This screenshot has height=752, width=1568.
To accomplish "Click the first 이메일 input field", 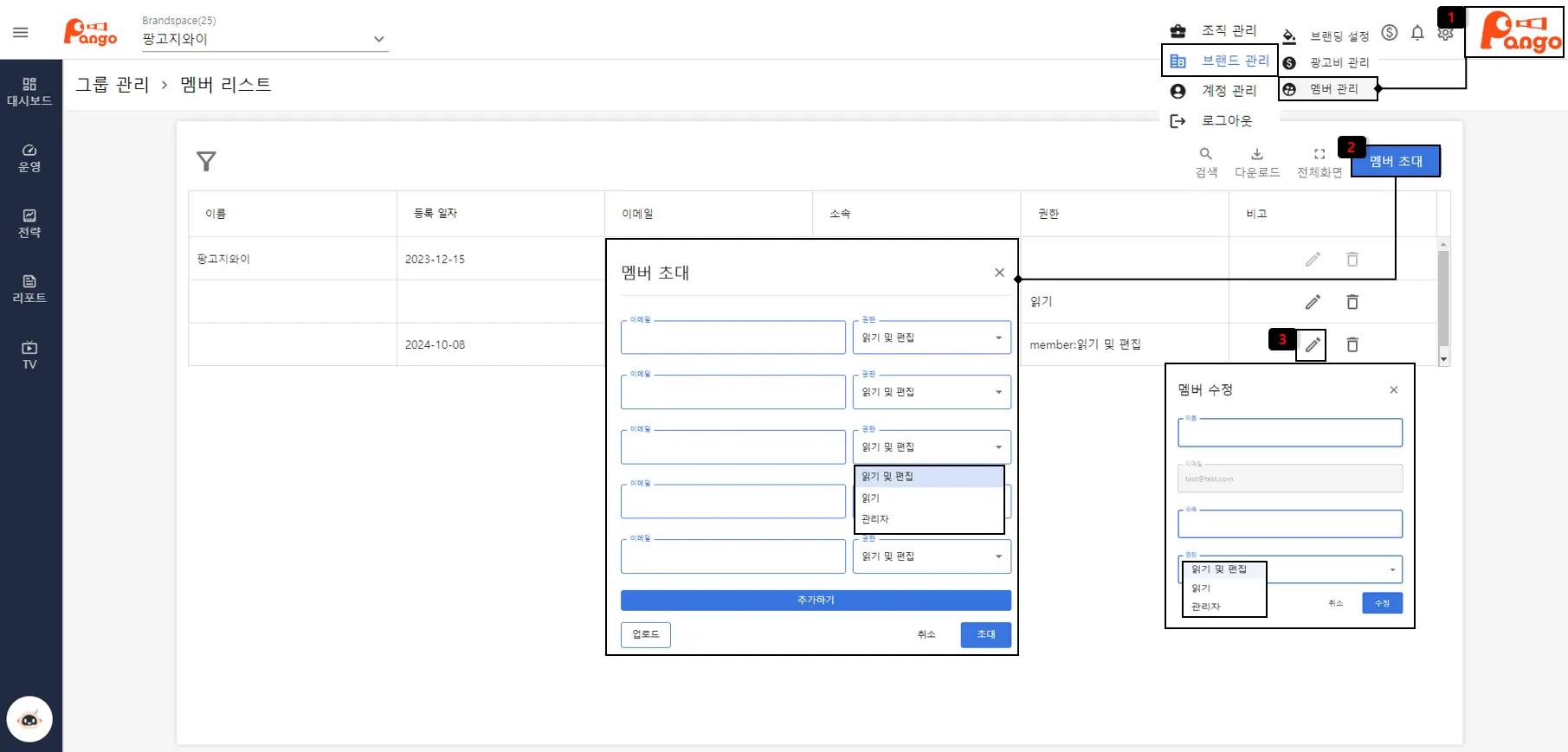I will coord(732,337).
